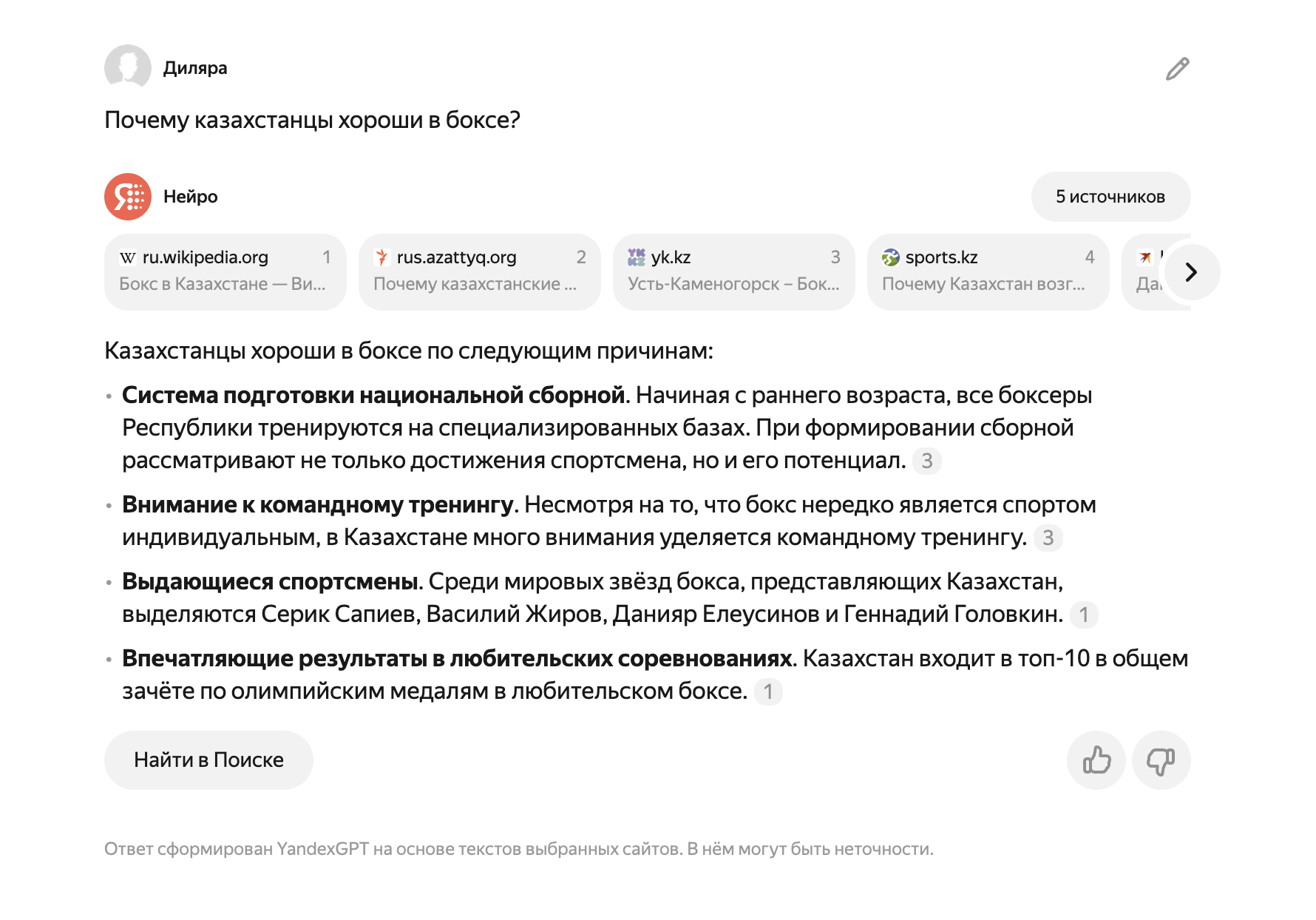Click the Wikipedia favicon in the ru.wikipedia.org card

128,257
